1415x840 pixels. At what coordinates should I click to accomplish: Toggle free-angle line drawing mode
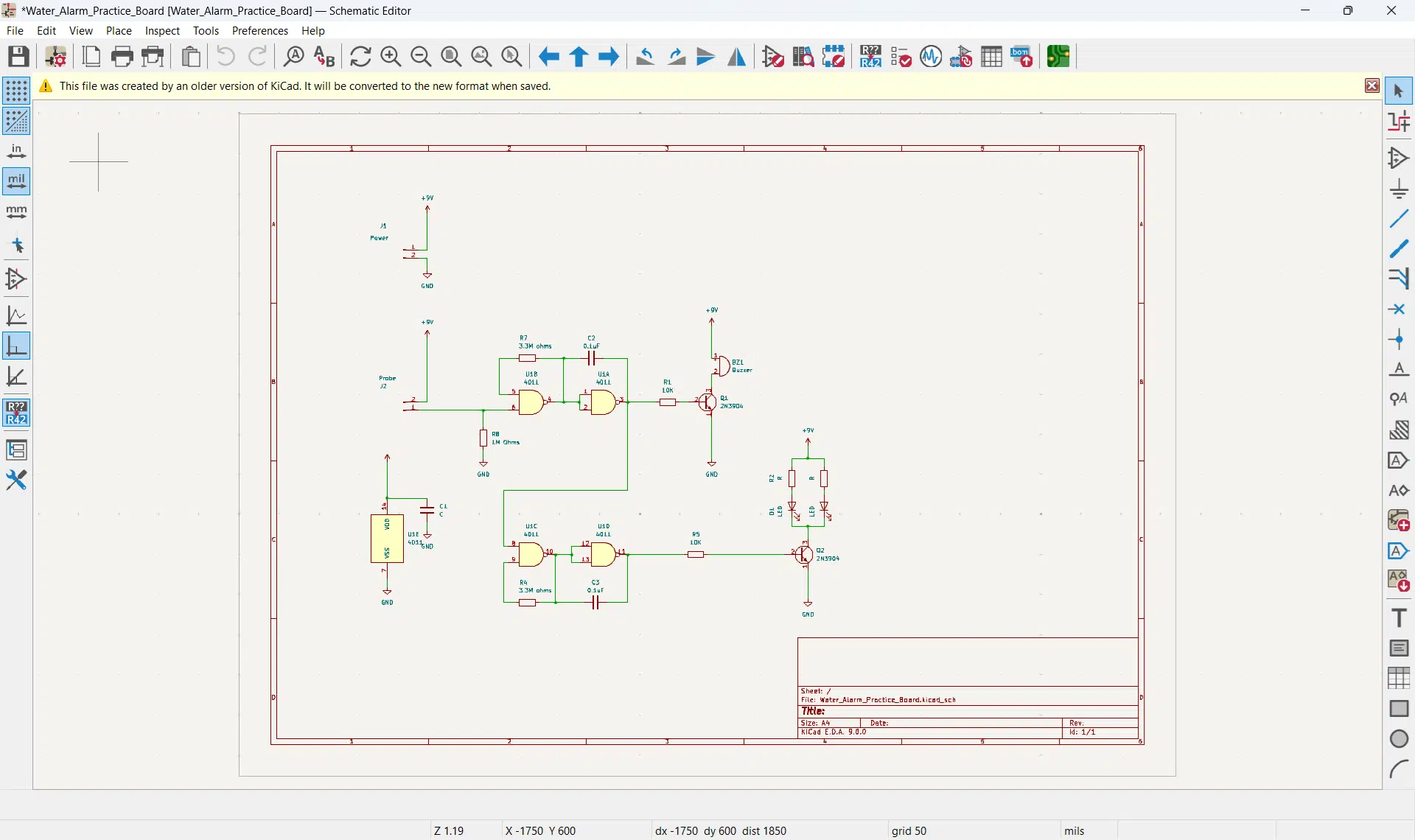pyautogui.click(x=16, y=316)
